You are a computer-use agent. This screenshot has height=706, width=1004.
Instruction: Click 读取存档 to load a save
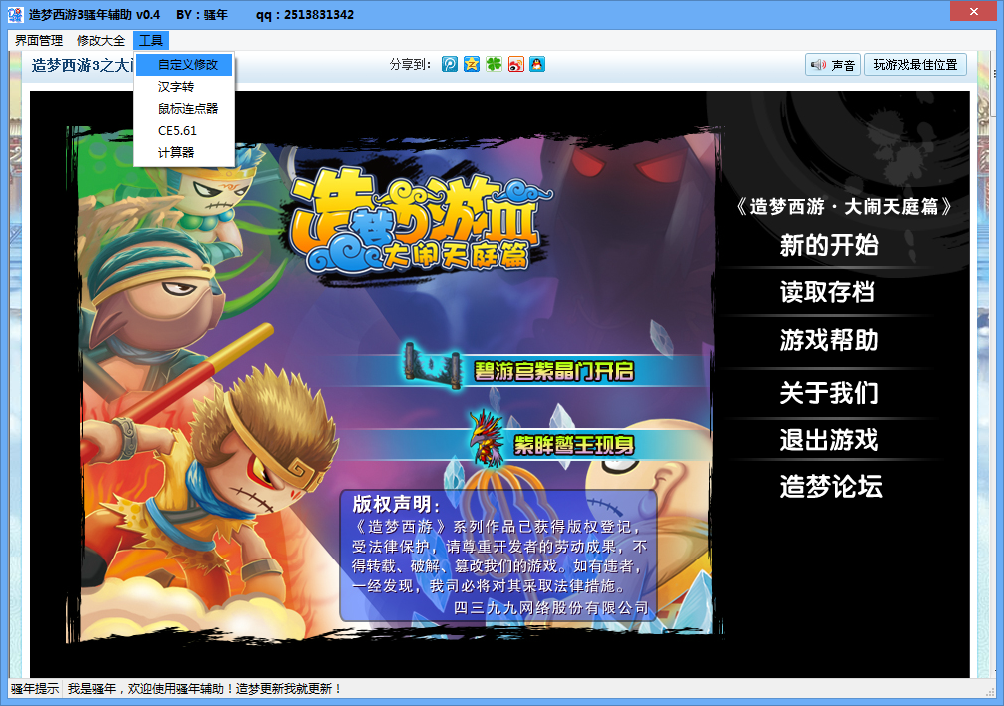(x=827, y=292)
